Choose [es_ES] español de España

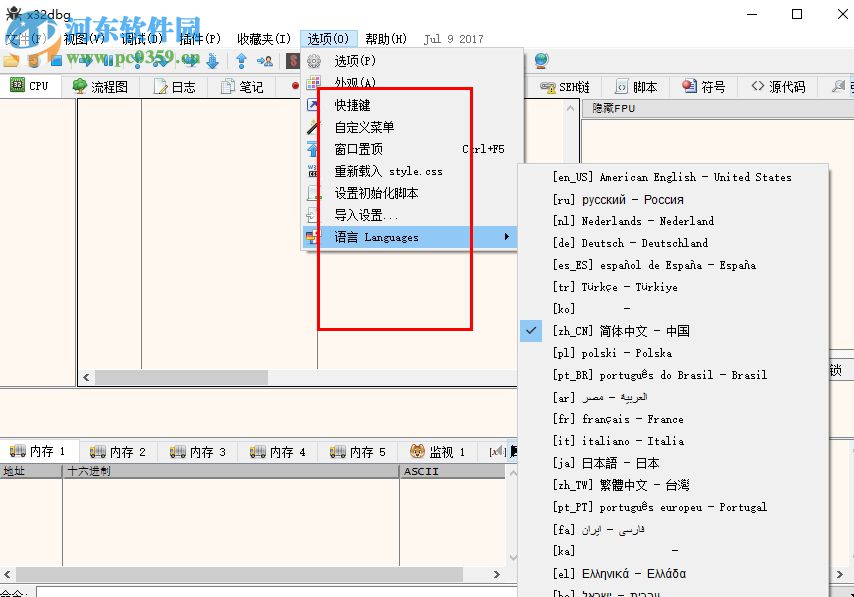(673, 265)
